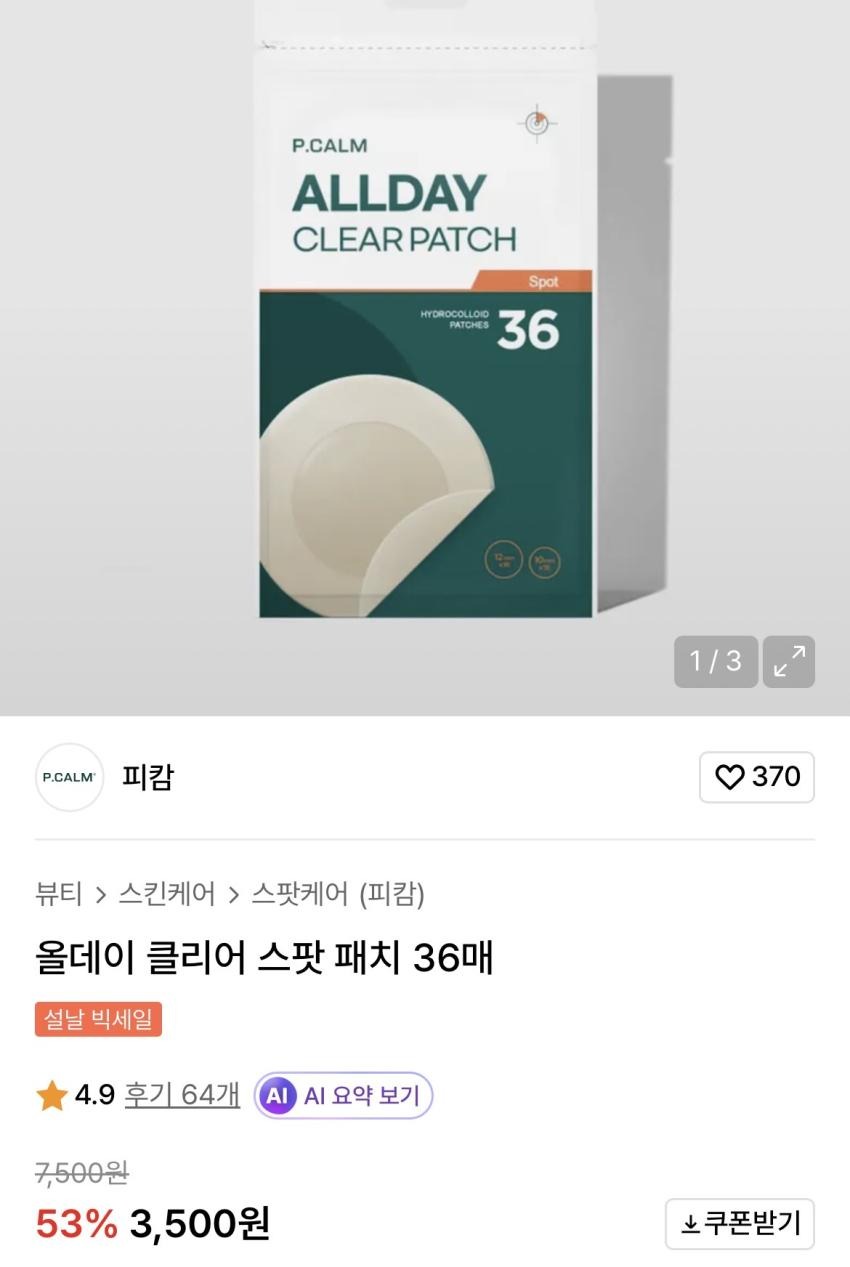Click the purple AI circle icon
Screen dimensions: 850x1267
277,1096
